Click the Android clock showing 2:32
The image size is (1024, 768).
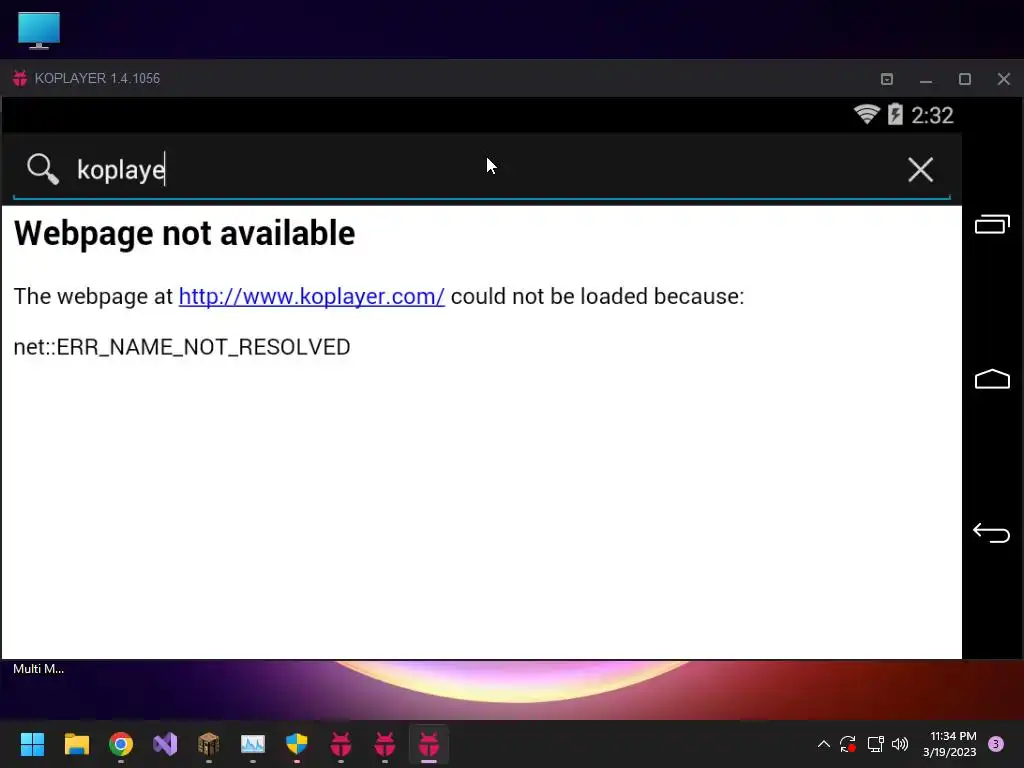[x=932, y=116]
